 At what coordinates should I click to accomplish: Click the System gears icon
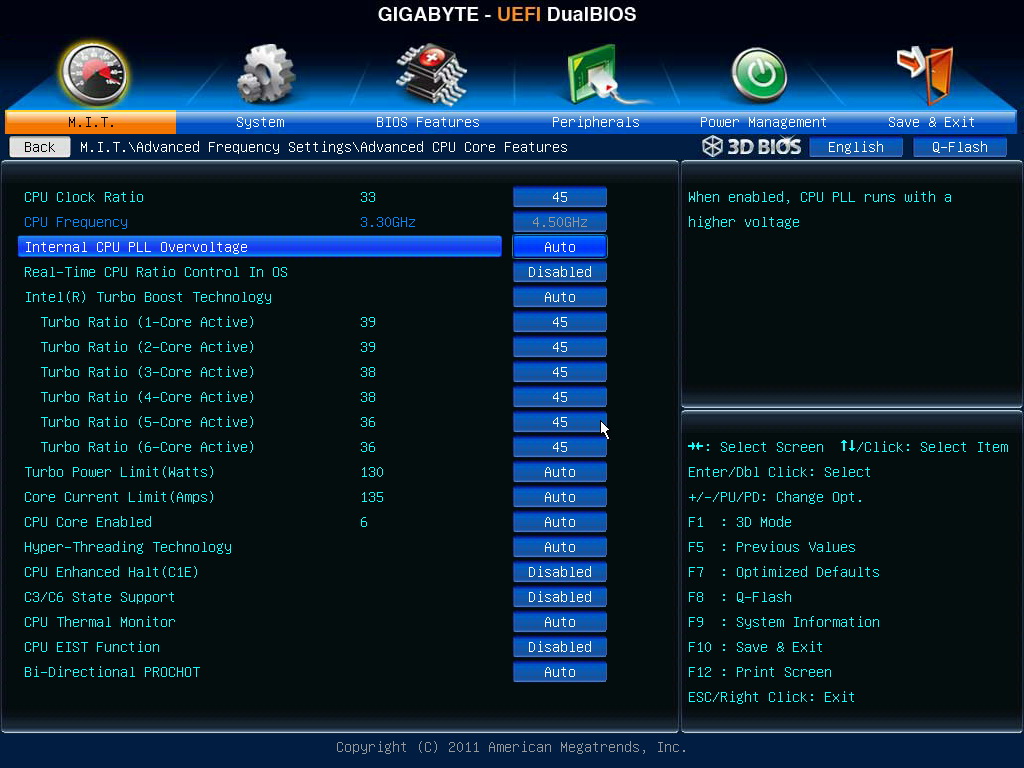tap(266, 73)
